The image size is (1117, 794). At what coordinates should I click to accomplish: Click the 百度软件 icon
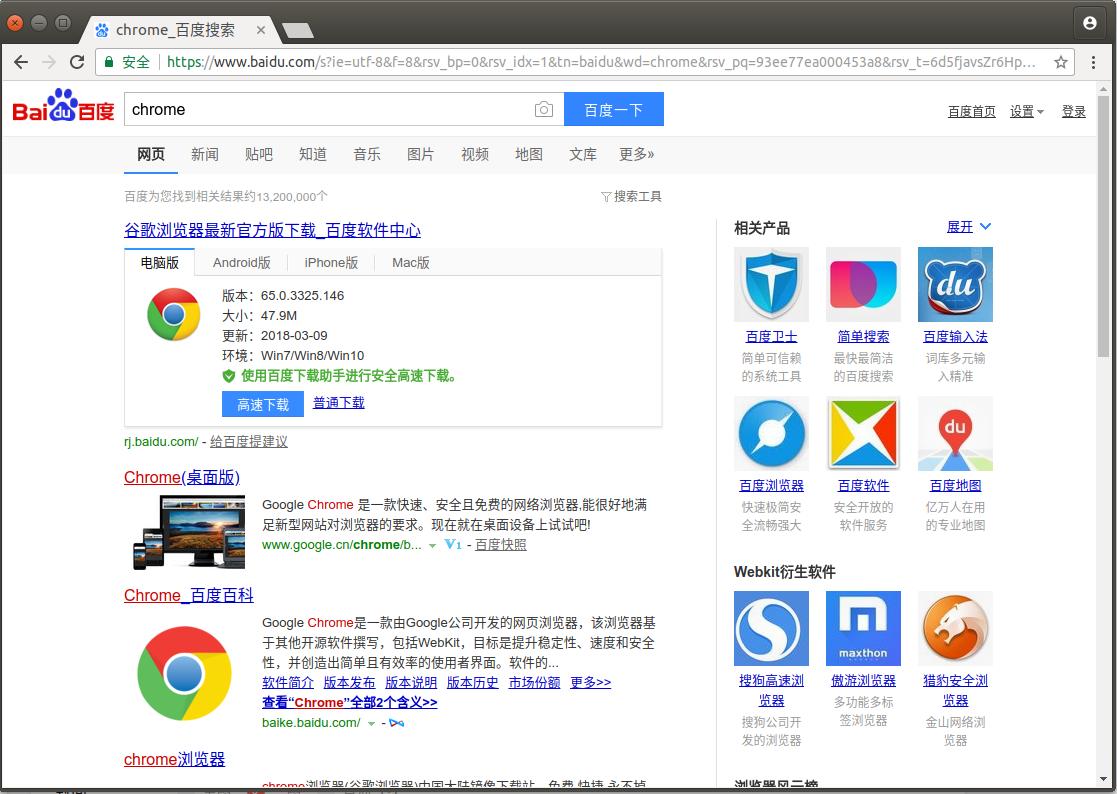(x=863, y=433)
